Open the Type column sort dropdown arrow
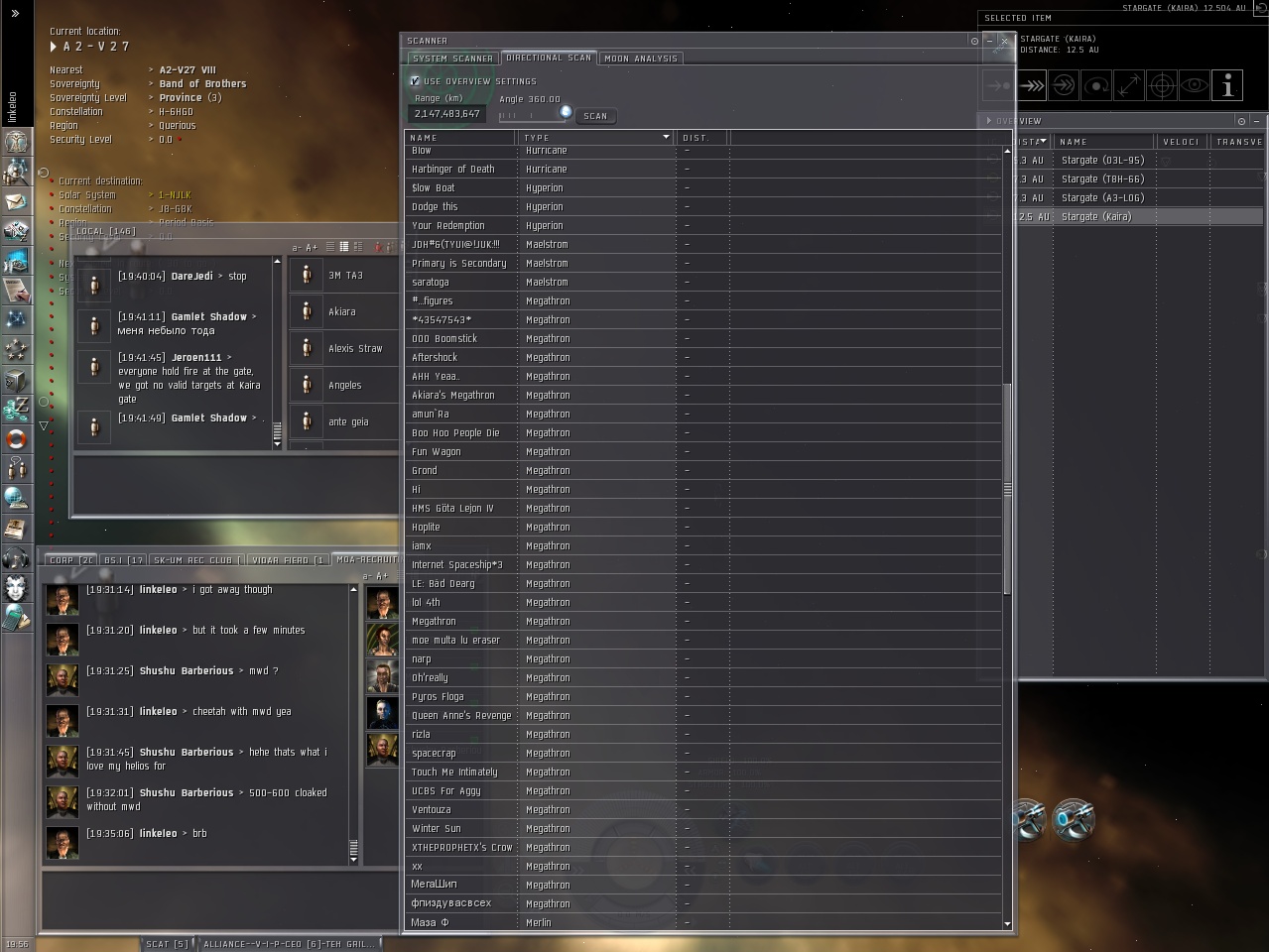The image size is (1269, 952). pyautogui.click(x=666, y=138)
